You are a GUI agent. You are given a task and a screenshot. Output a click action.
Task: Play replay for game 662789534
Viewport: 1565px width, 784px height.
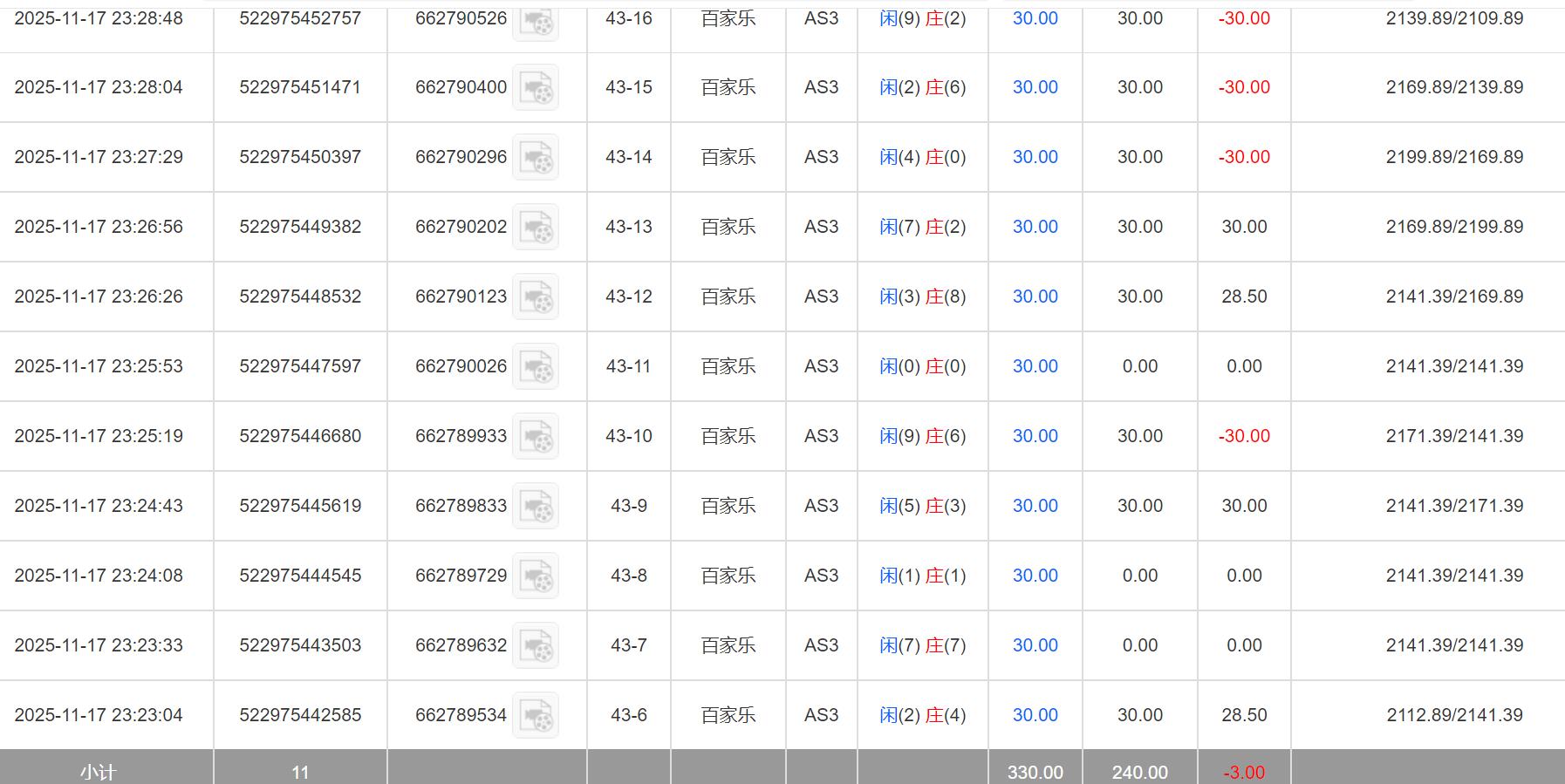coord(535,715)
